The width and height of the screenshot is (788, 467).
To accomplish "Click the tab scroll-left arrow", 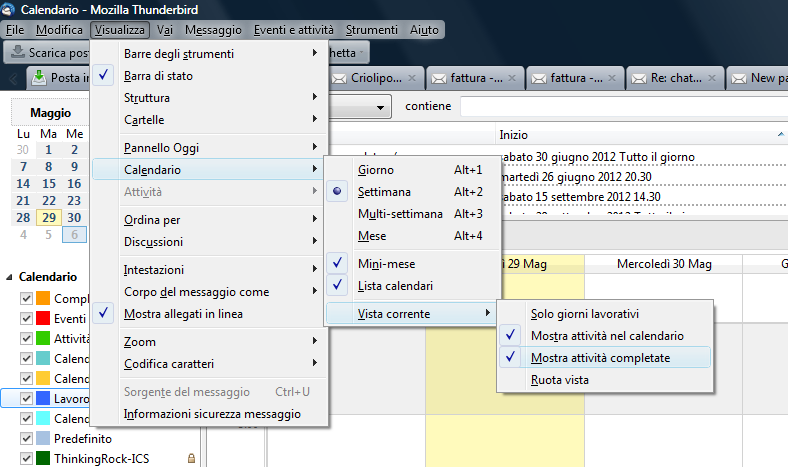I will [x=14, y=78].
